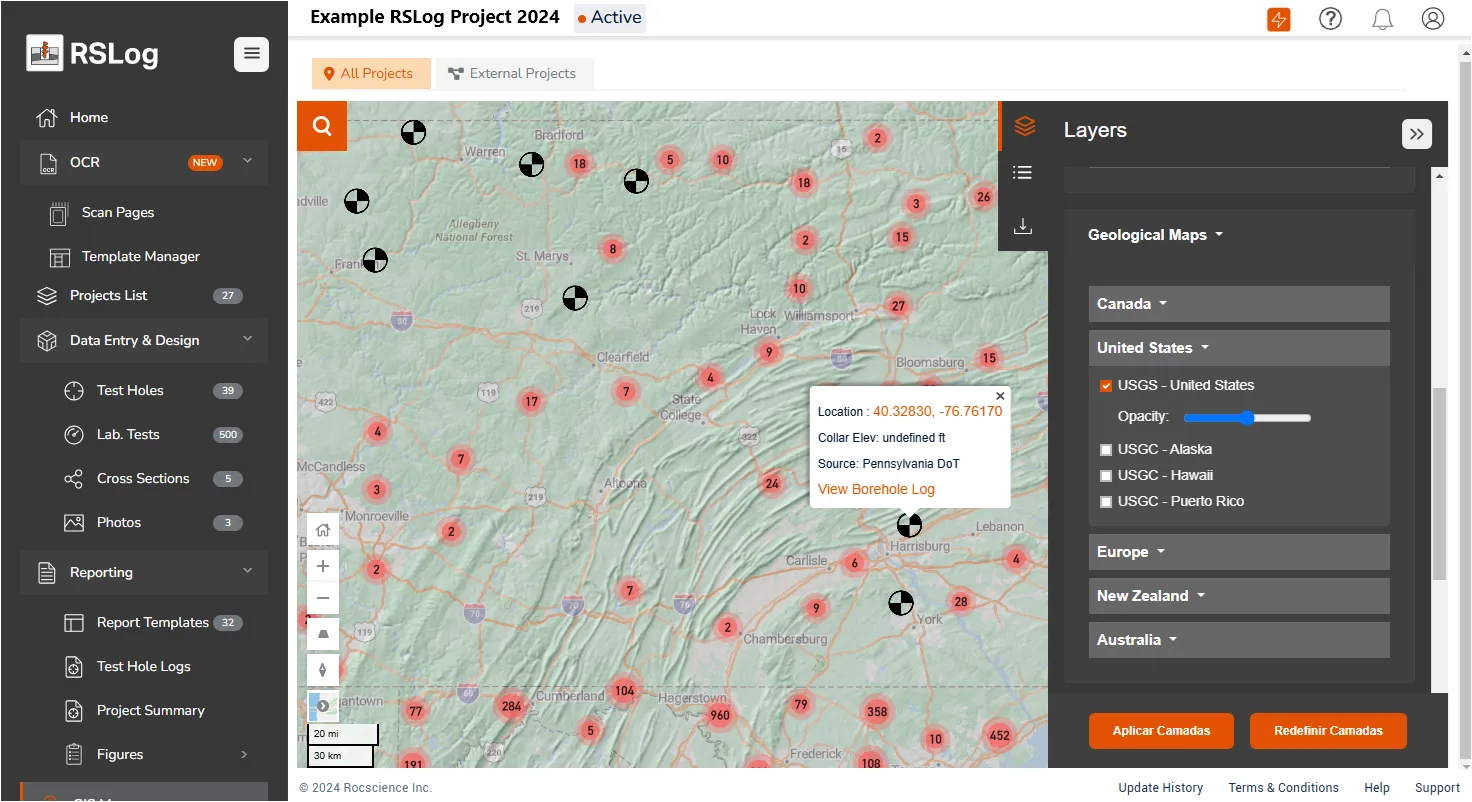Uncheck the USGS - United States layer

point(1106,386)
